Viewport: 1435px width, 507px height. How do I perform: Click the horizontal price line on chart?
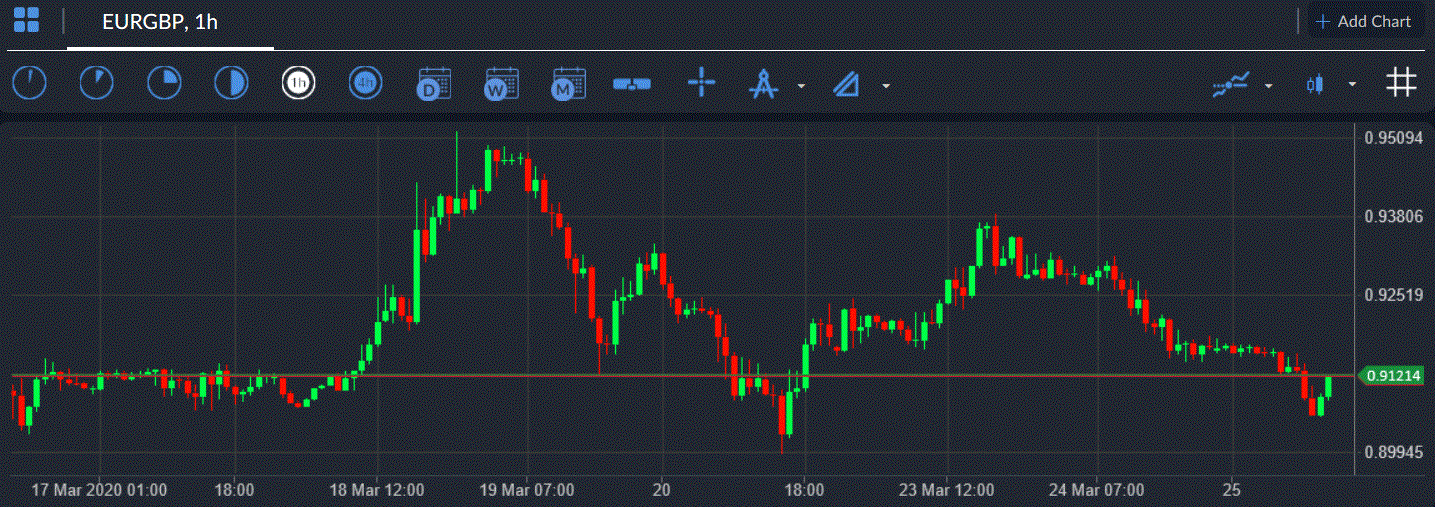click(x=683, y=375)
